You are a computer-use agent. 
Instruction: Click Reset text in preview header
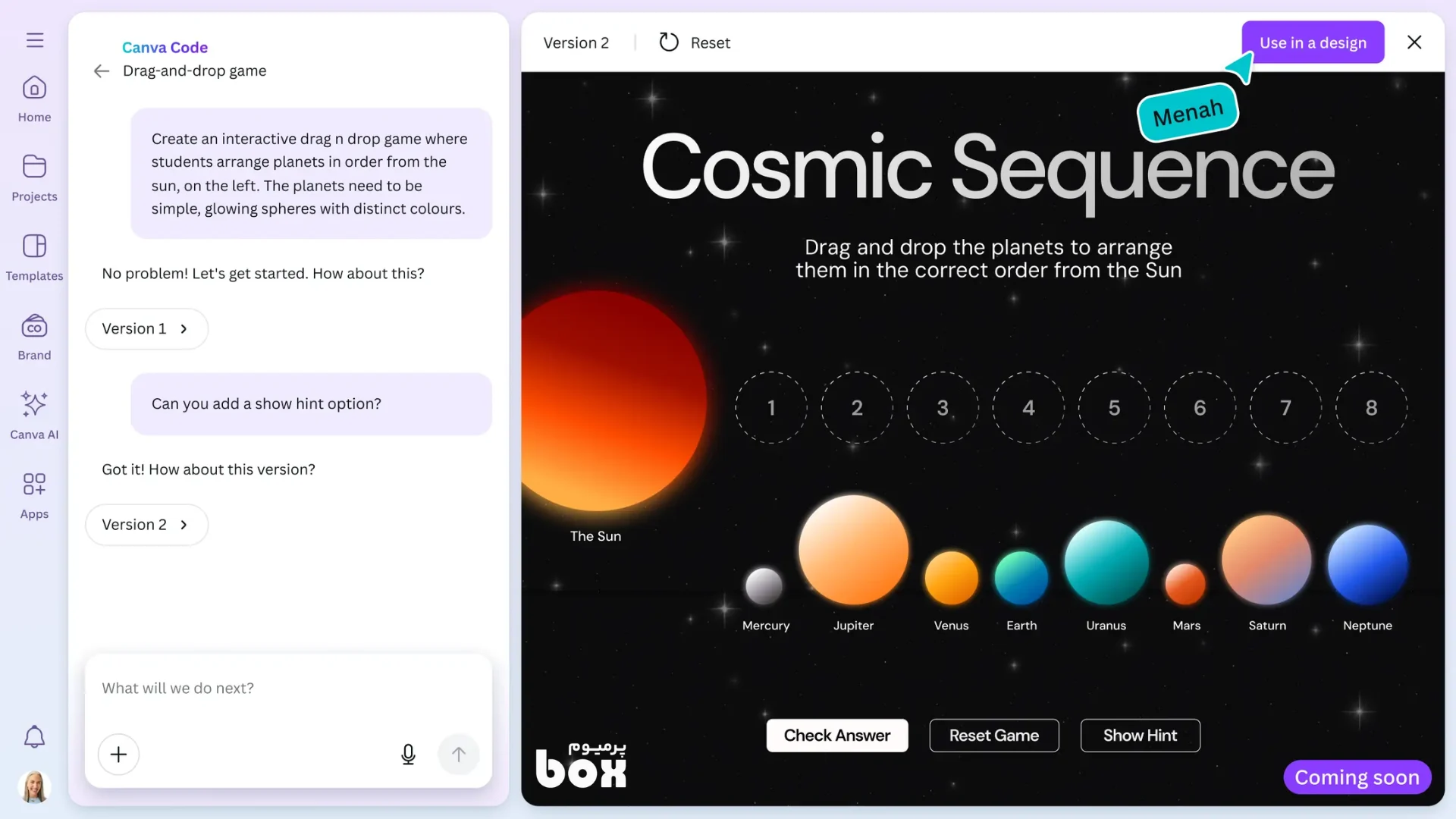(711, 43)
